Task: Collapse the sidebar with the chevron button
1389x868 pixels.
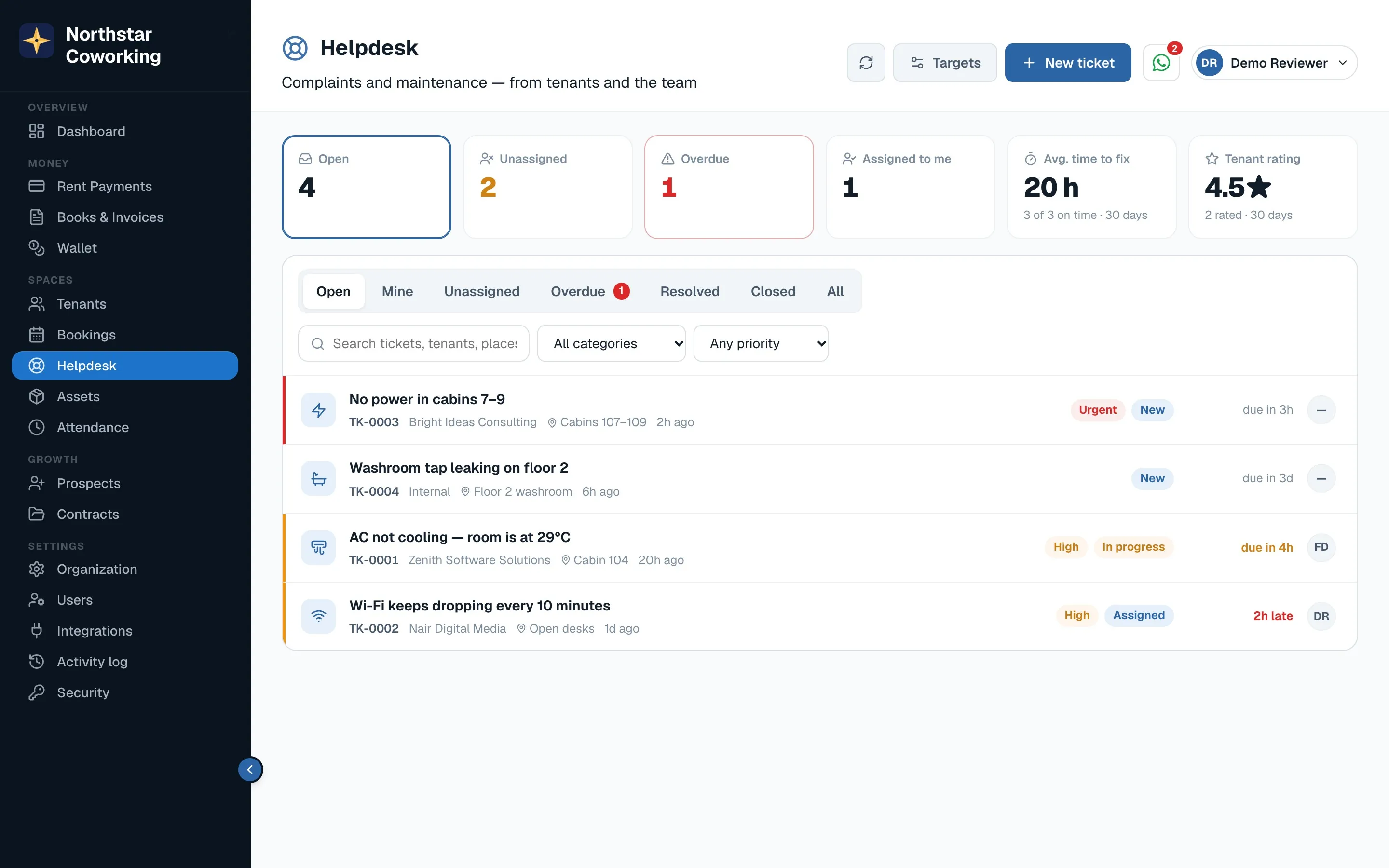Action: (x=250, y=770)
